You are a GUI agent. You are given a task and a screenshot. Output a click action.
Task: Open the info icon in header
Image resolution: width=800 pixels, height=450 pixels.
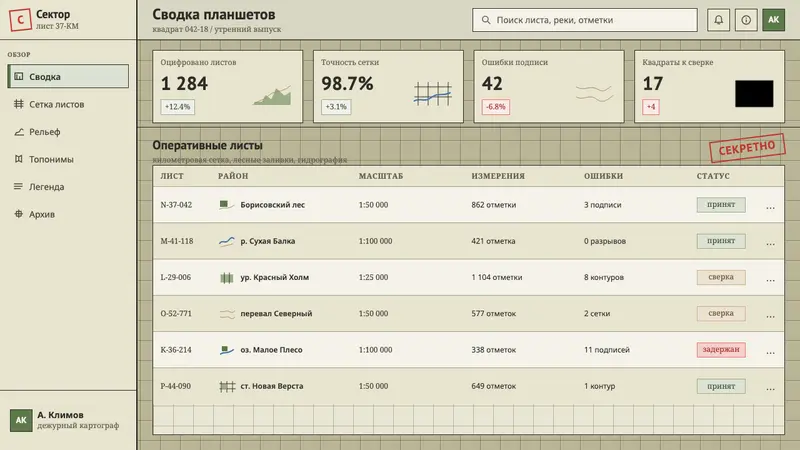746,20
